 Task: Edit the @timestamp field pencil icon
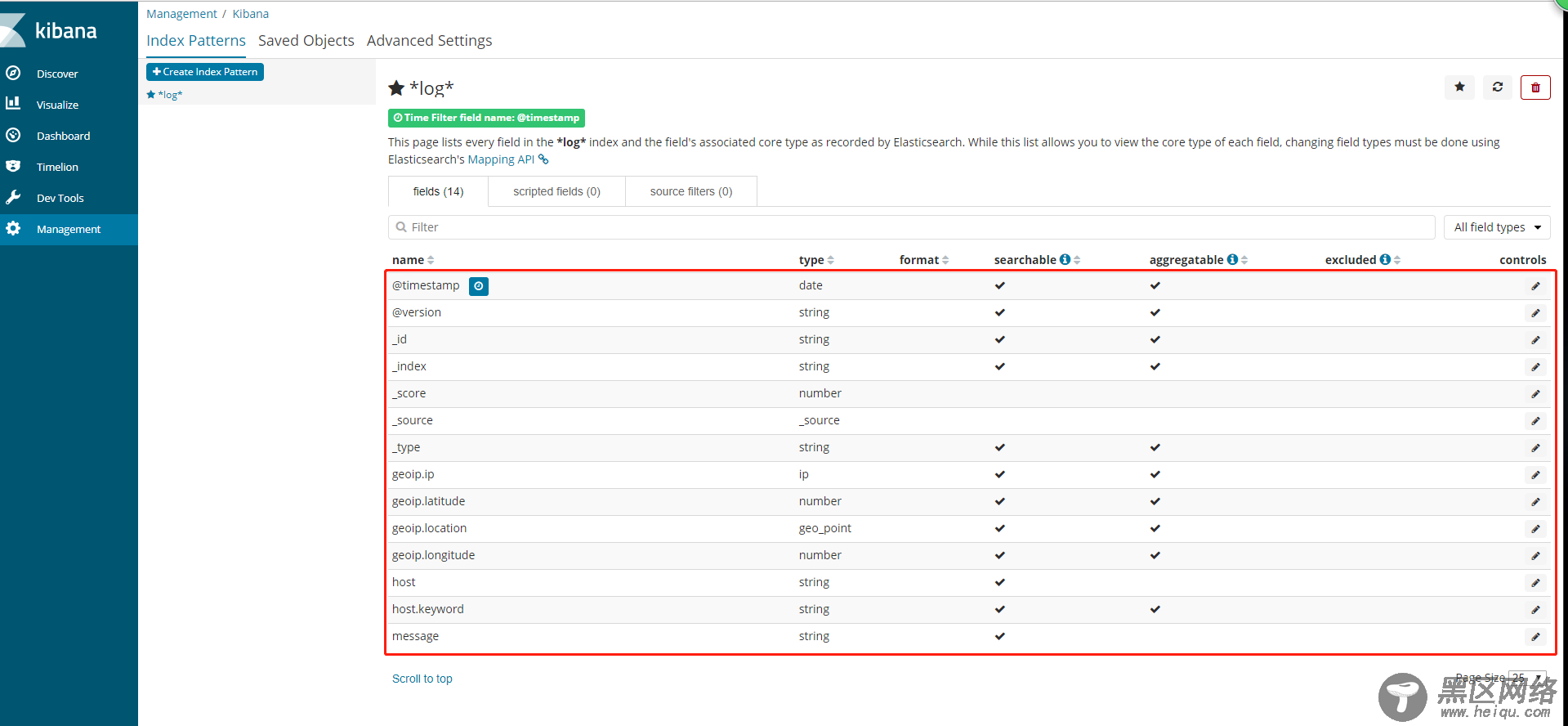click(x=1535, y=286)
